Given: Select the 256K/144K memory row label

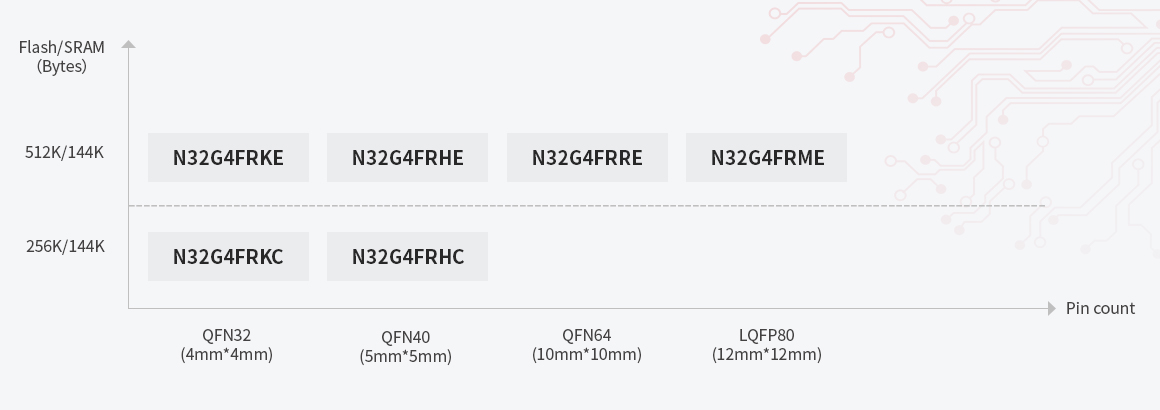Looking at the screenshot, I should pyautogui.click(x=65, y=246).
